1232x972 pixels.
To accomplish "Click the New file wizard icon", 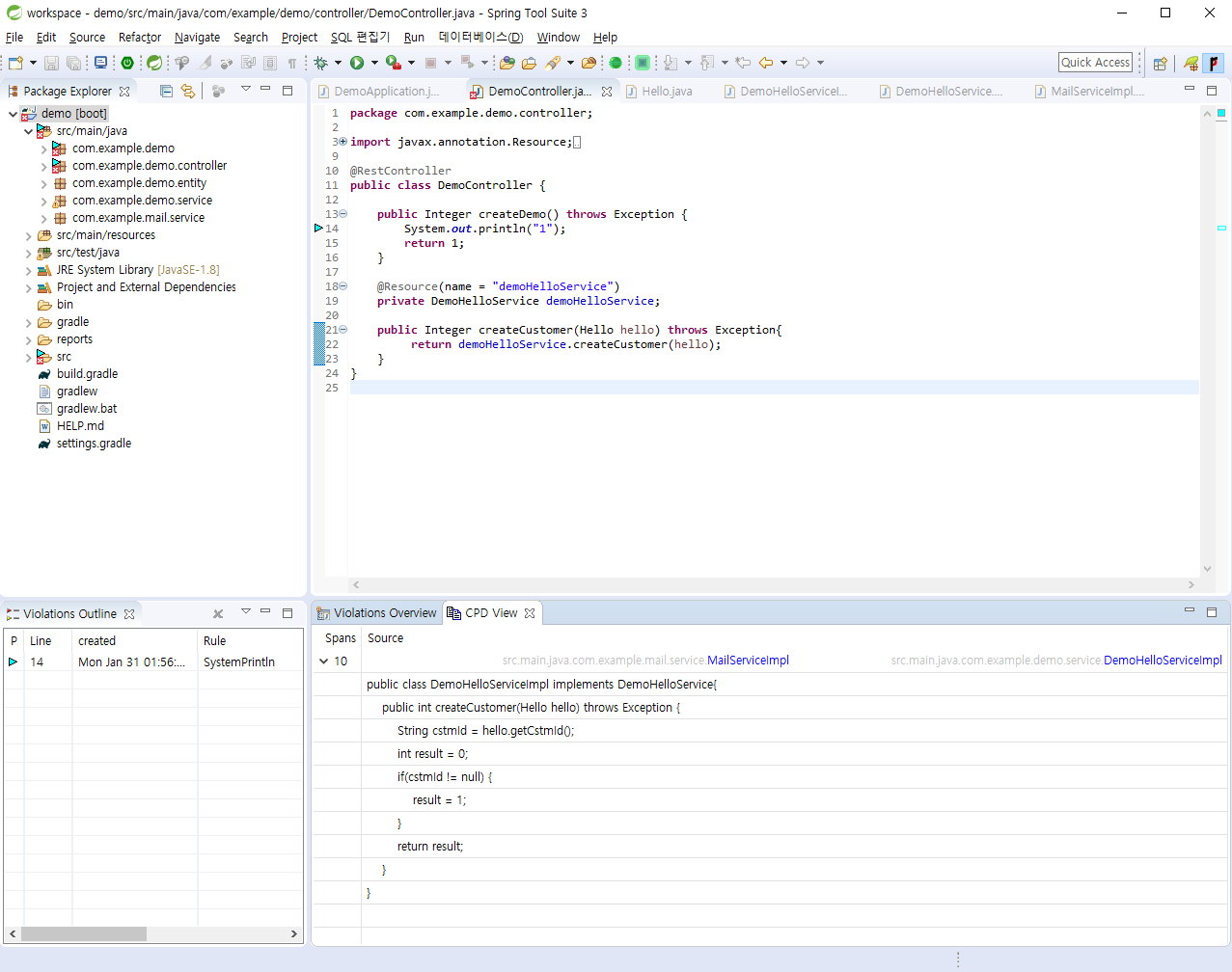I will (15, 63).
